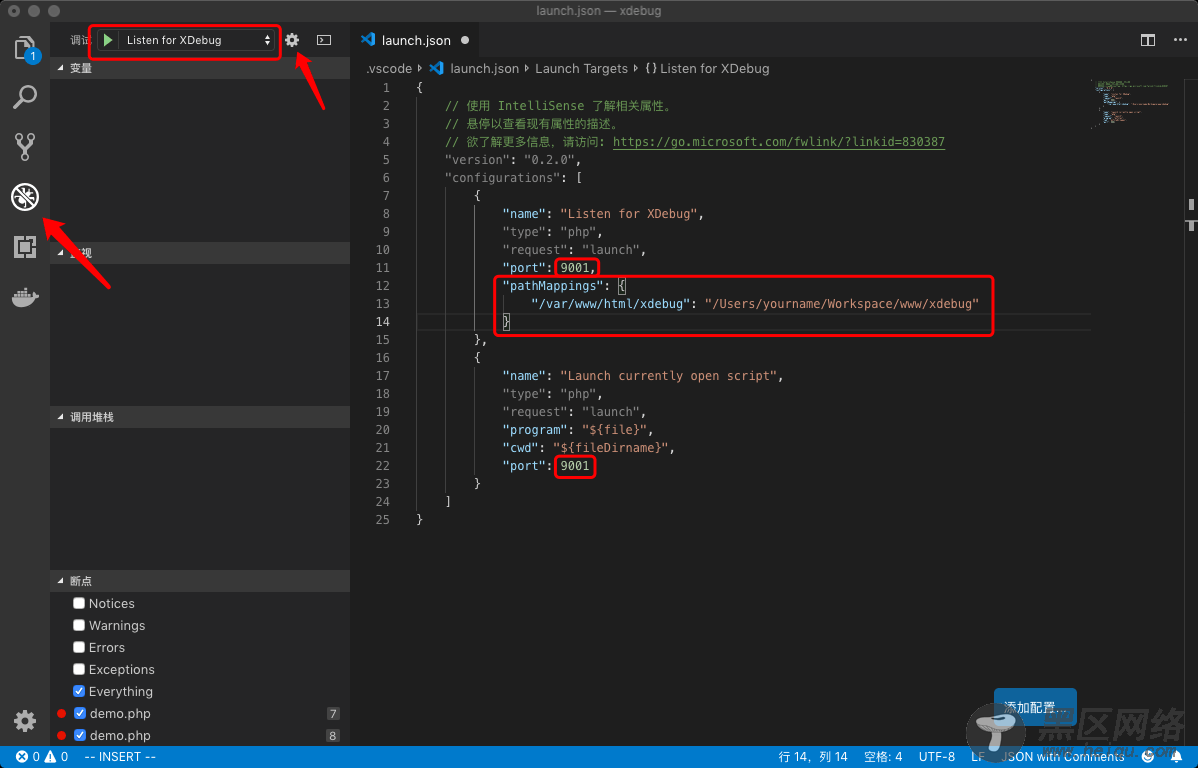Toggle the Notices breakpoint checkbox
Viewport: 1198px width, 768px height.
point(79,603)
